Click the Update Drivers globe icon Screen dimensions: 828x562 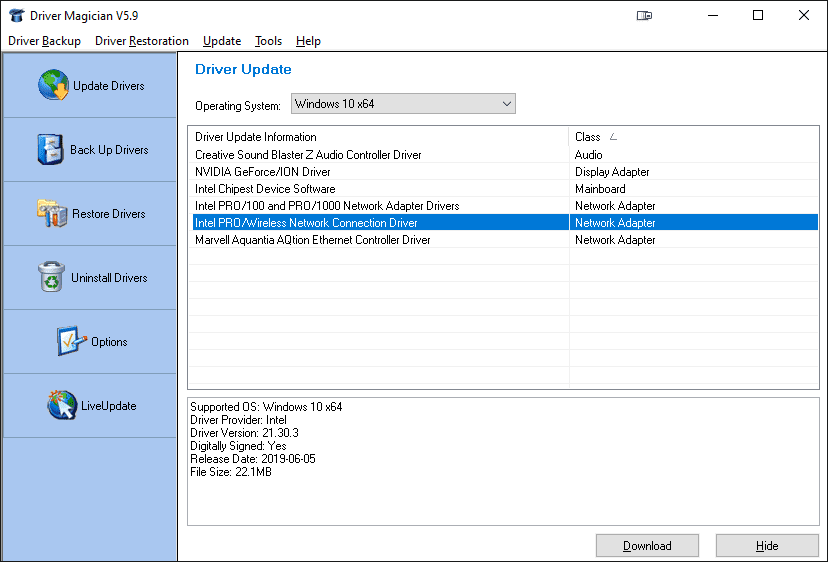tap(53, 86)
